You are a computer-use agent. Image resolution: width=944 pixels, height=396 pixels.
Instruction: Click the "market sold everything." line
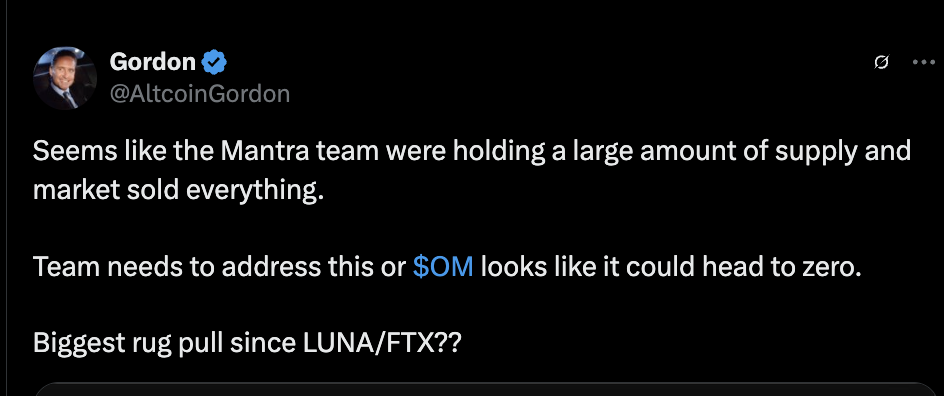(179, 190)
